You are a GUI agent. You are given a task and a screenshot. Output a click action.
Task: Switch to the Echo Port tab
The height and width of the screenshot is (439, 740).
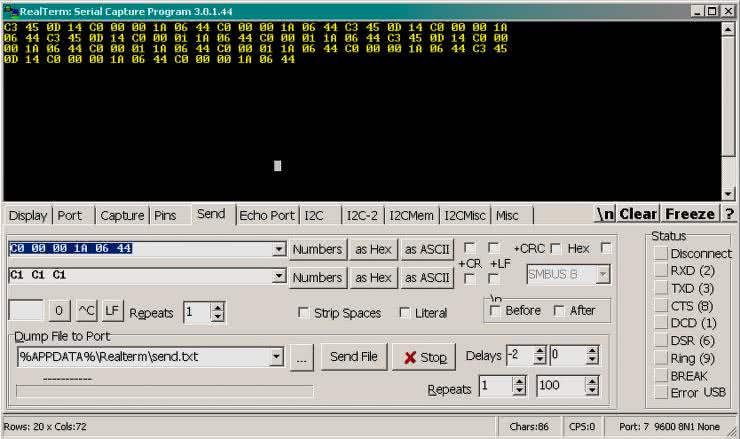click(x=266, y=215)
